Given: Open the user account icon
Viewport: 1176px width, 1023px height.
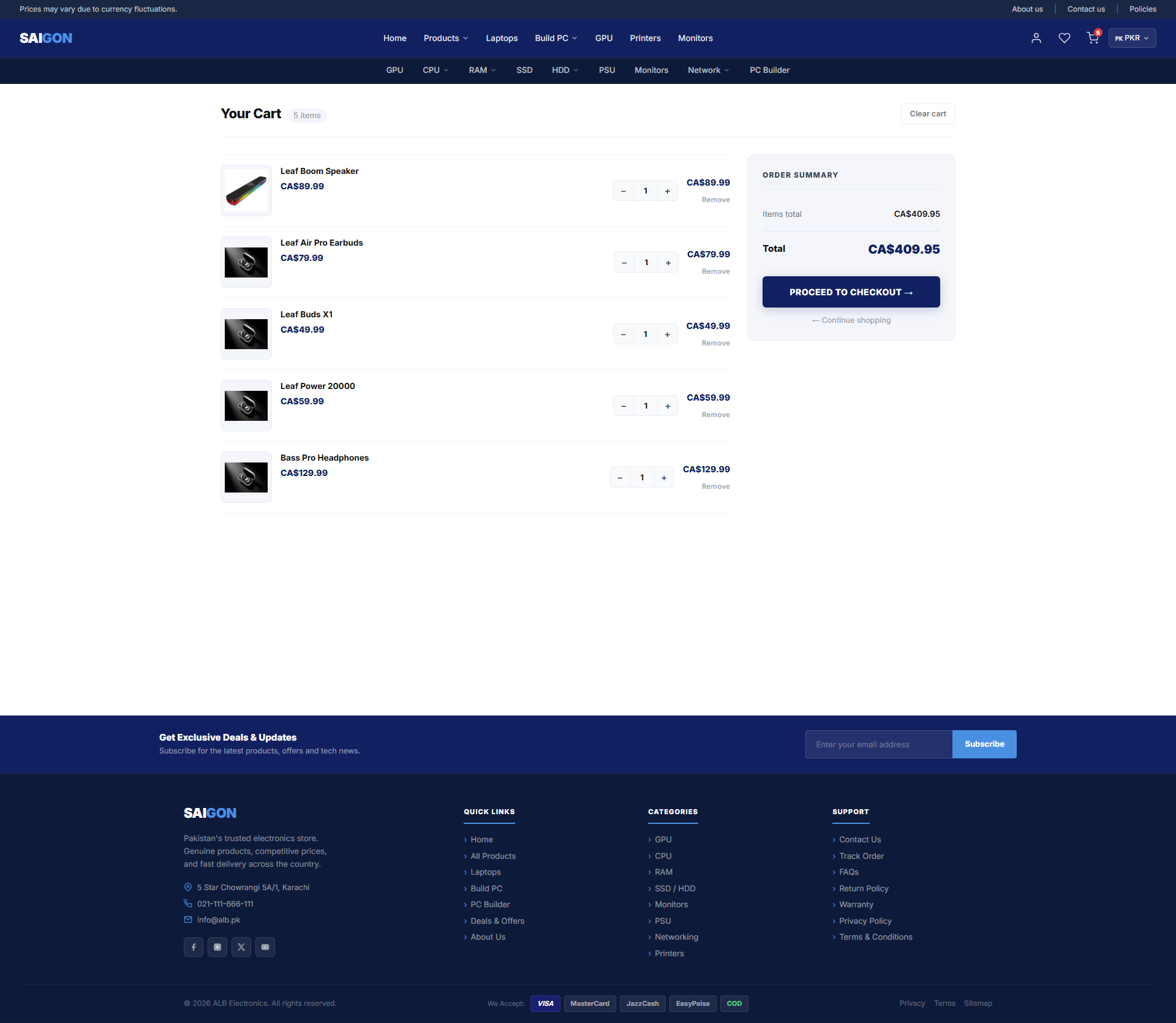Looking at the screenshot, I should click(1036, 38).
